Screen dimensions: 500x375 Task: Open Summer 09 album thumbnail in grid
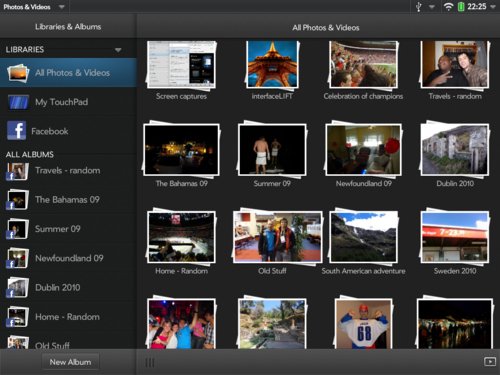click(272, 149)
